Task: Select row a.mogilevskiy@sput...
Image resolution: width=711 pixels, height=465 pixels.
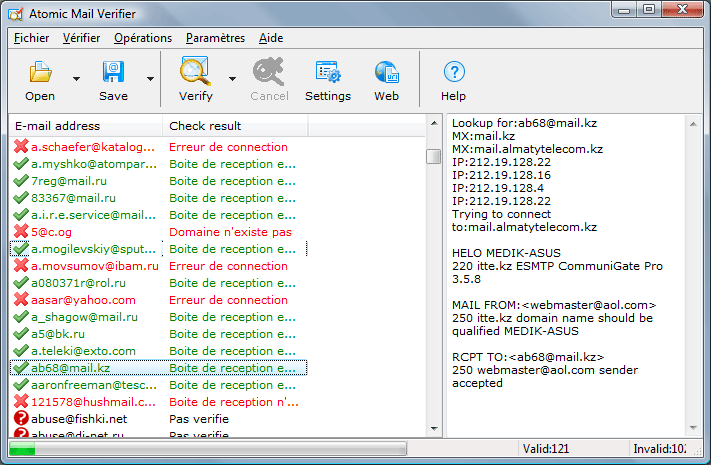Action: [159, 249]
